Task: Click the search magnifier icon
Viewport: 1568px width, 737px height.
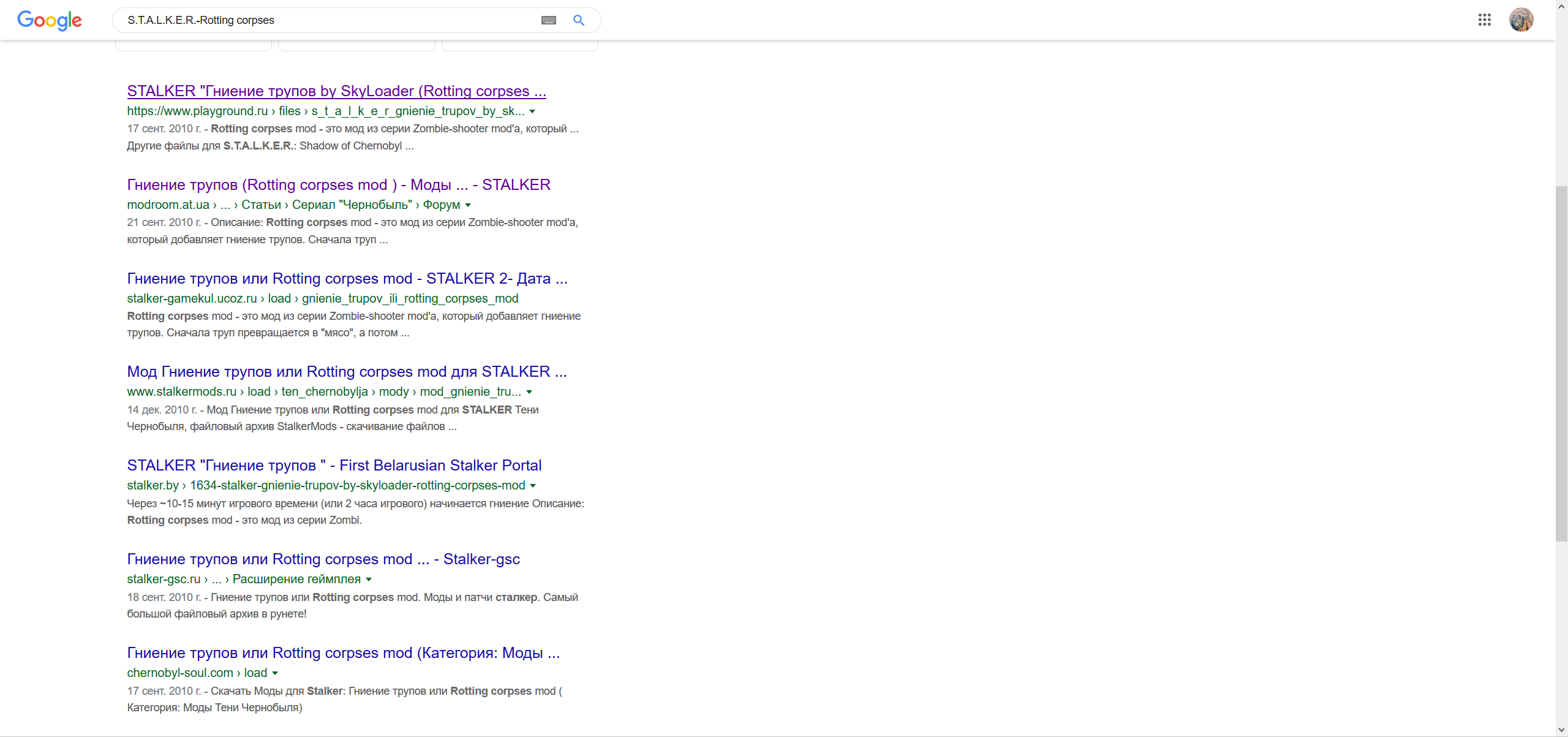Action: (x=579, y=20)
